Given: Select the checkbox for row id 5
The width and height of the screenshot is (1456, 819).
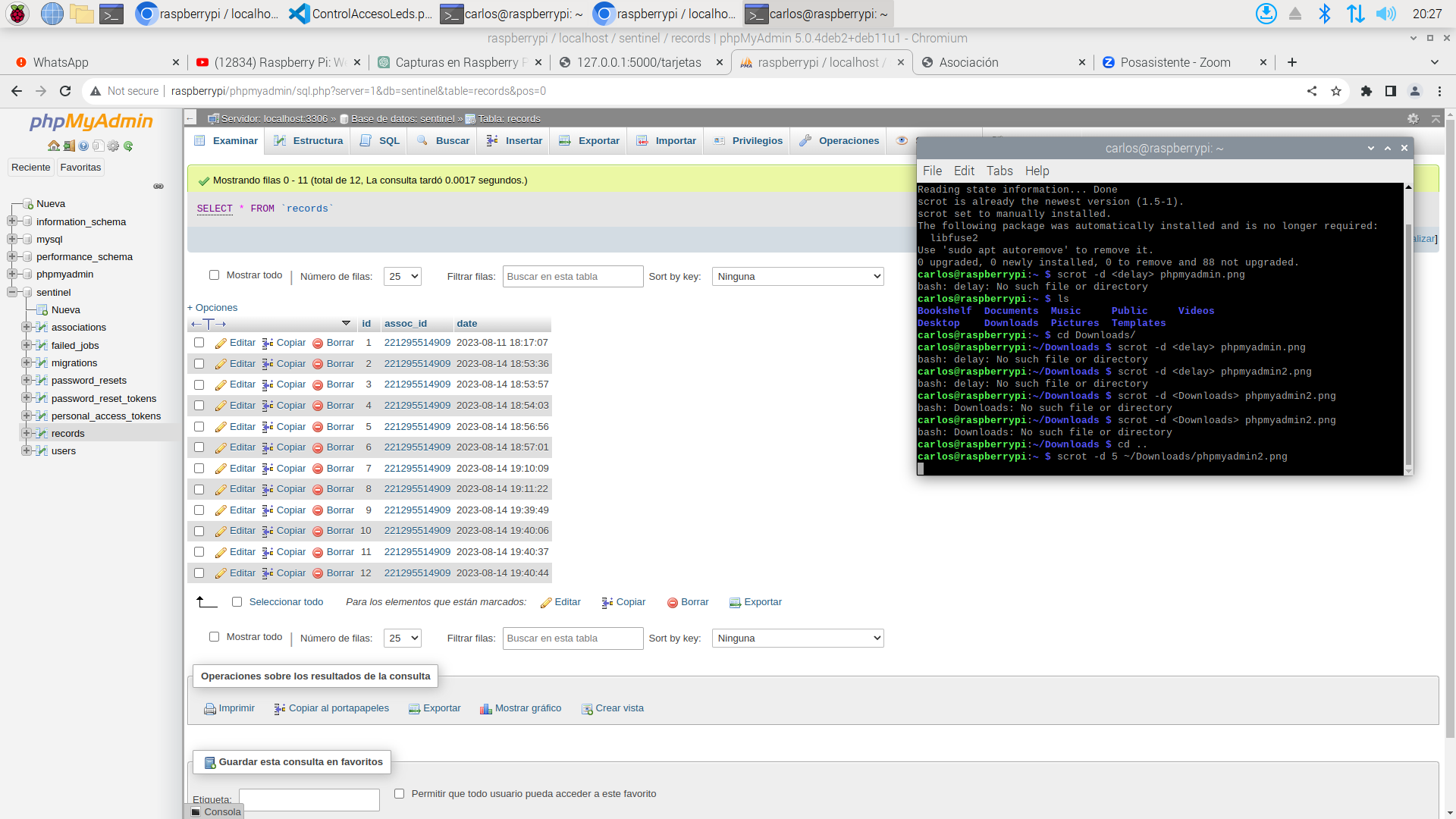Looking at the screenshot, I should click(199, 427).
